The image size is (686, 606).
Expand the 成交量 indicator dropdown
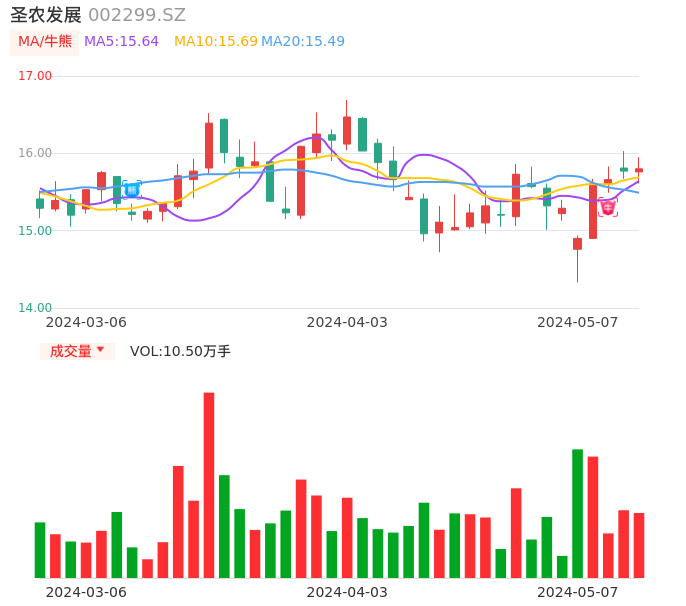(77, 351)
